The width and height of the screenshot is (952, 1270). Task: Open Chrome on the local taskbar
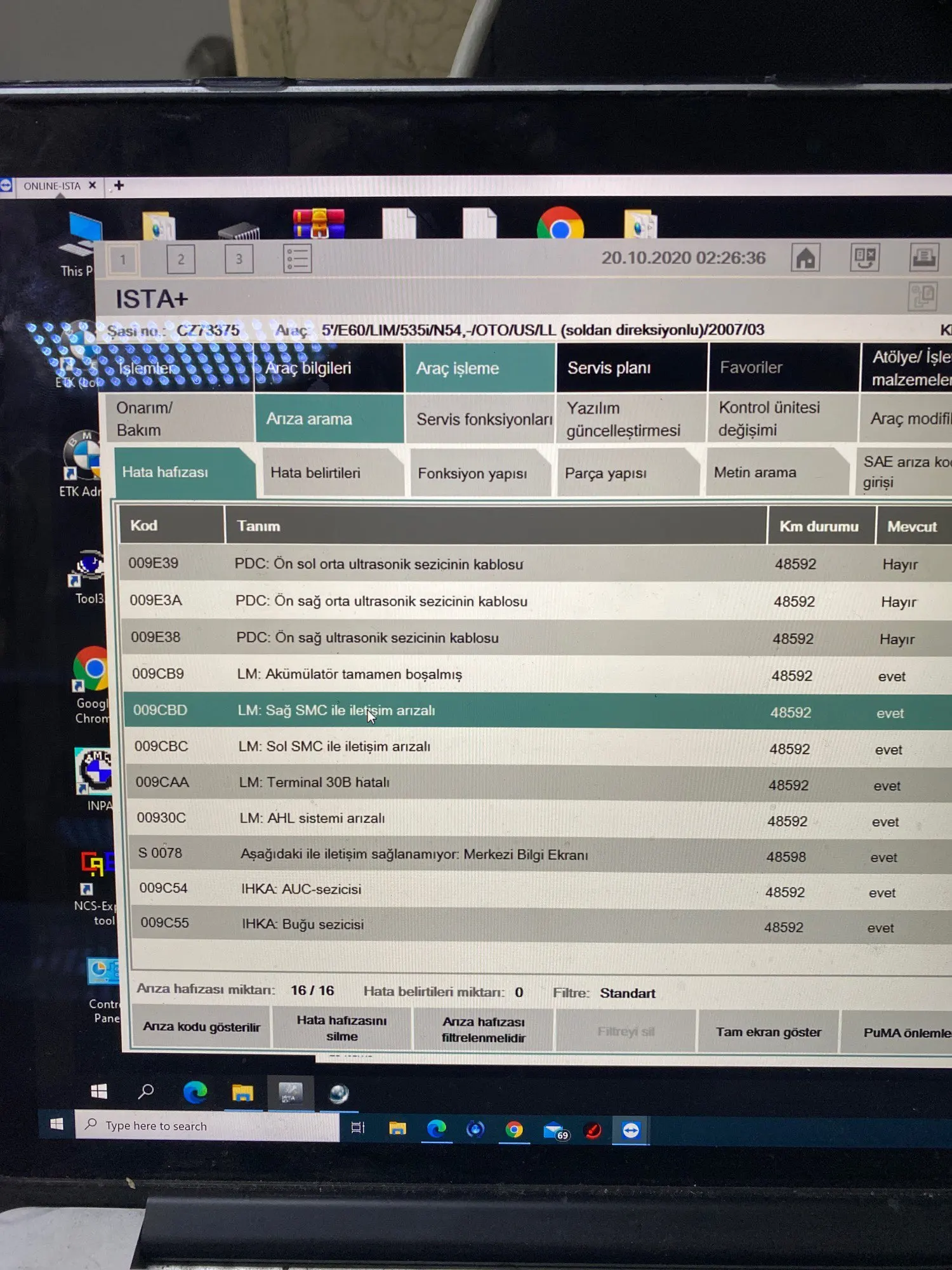coord(514,1130)
